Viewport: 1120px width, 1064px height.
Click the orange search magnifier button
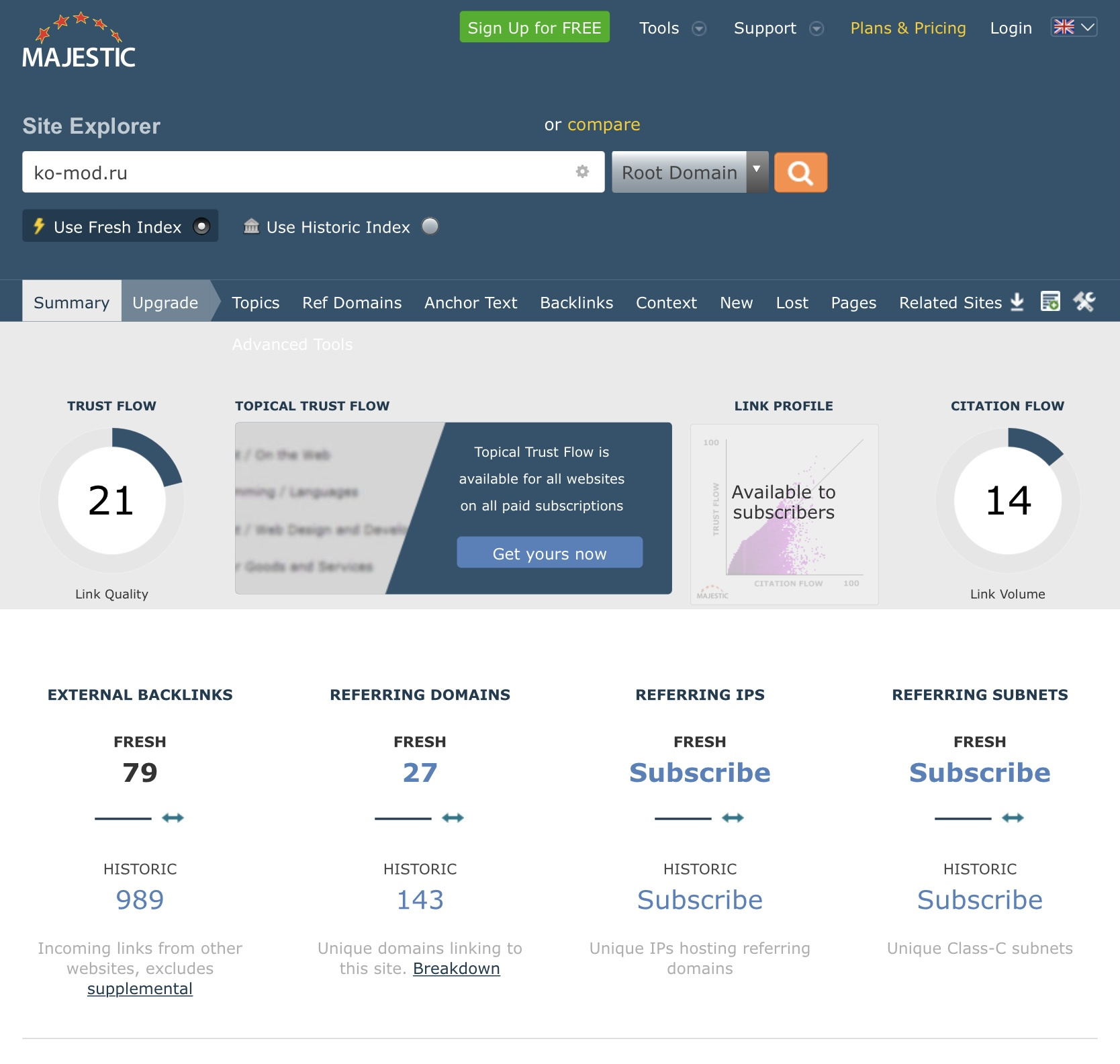click(800, 173)
